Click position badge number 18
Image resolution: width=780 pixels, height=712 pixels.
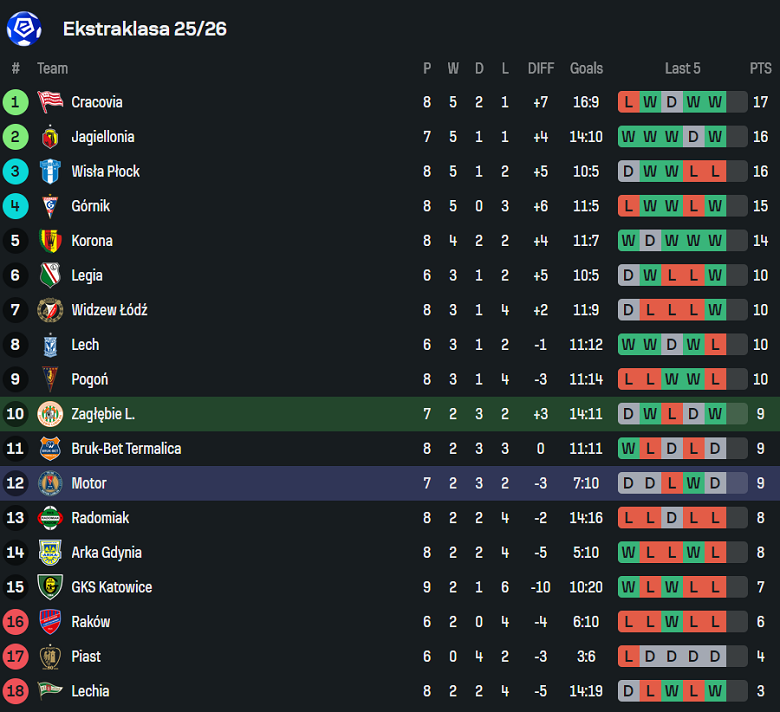(15, 691)
